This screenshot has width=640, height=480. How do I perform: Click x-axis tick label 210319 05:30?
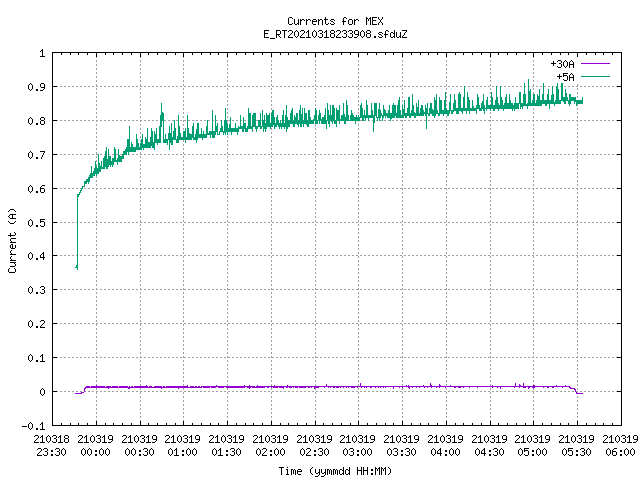576,445
